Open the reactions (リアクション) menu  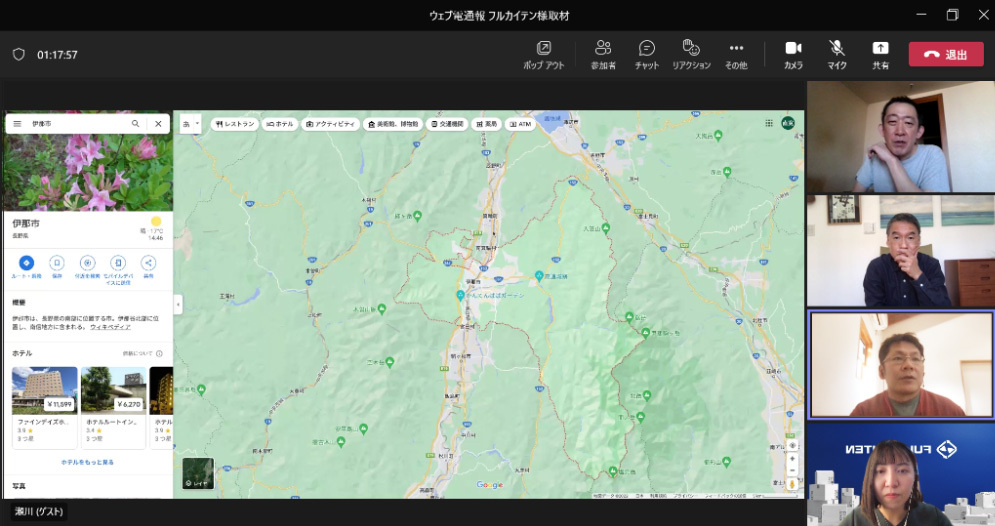tap(690, 48)
